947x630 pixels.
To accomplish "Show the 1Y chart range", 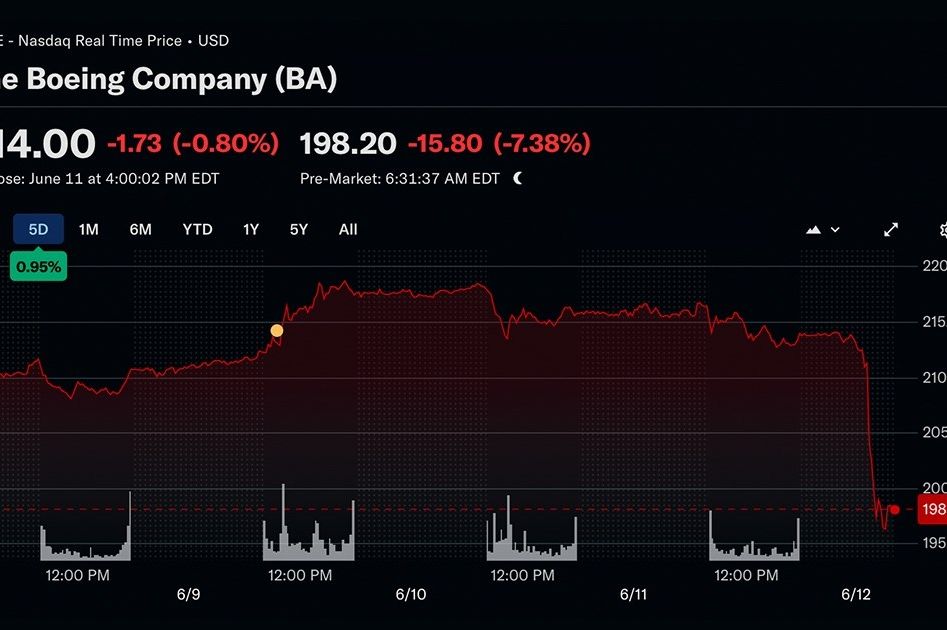I will pyautogui.click(x=251, y=230).
